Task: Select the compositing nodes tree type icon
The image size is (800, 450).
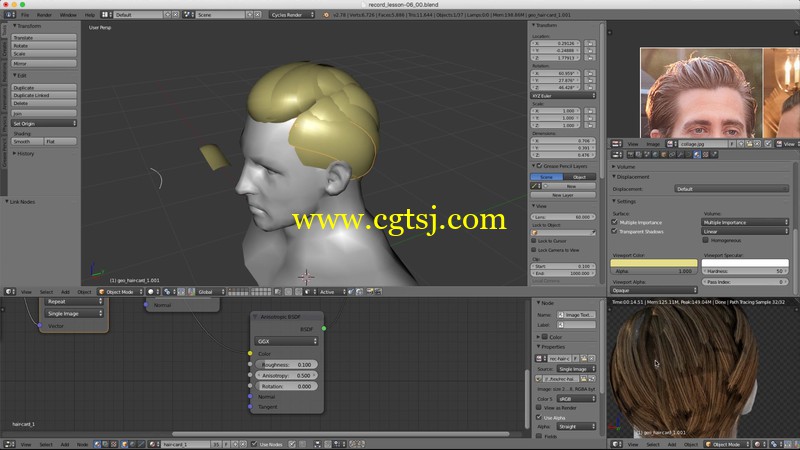Action: point(105,444)
